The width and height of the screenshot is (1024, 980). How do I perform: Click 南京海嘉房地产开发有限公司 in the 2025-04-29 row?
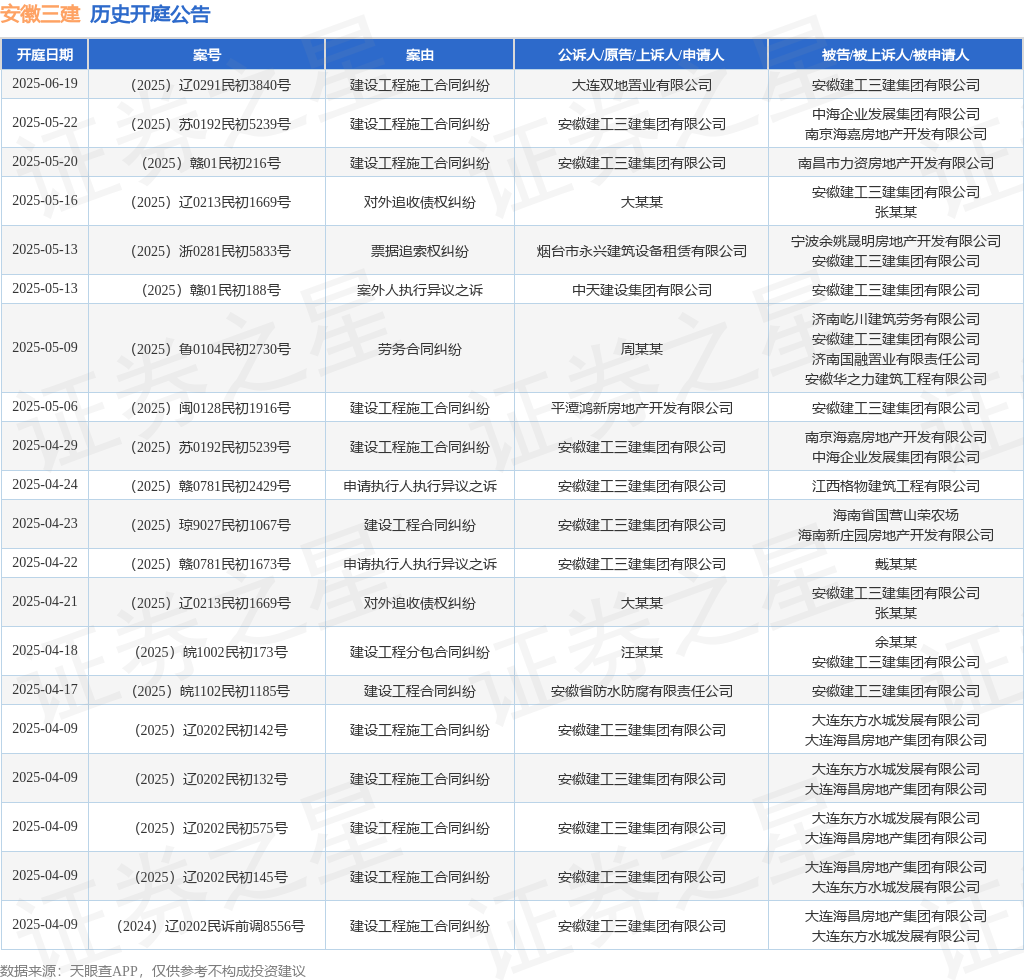895,437
